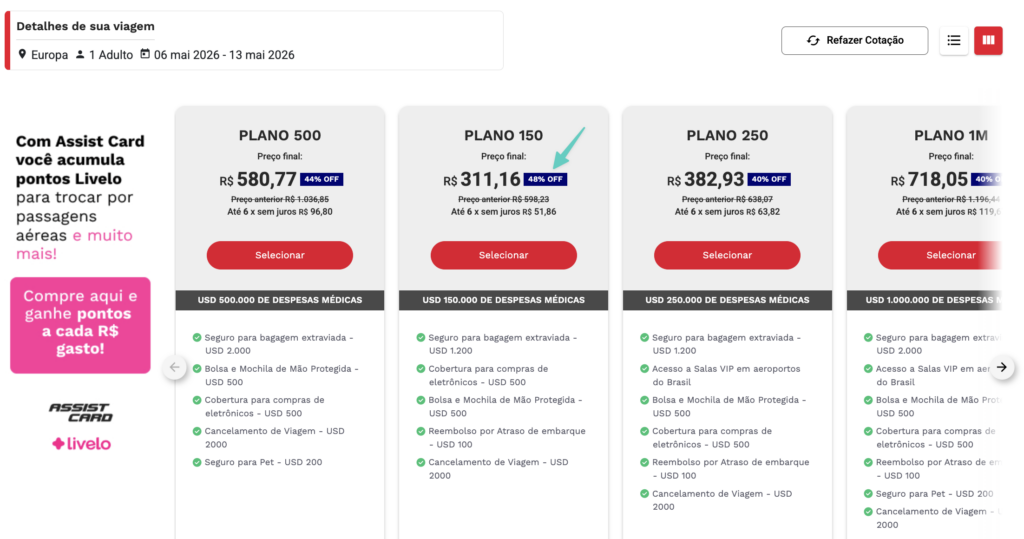Select the PLANO 250 plan
1024x539 pixels.
[x=727, y=255]
